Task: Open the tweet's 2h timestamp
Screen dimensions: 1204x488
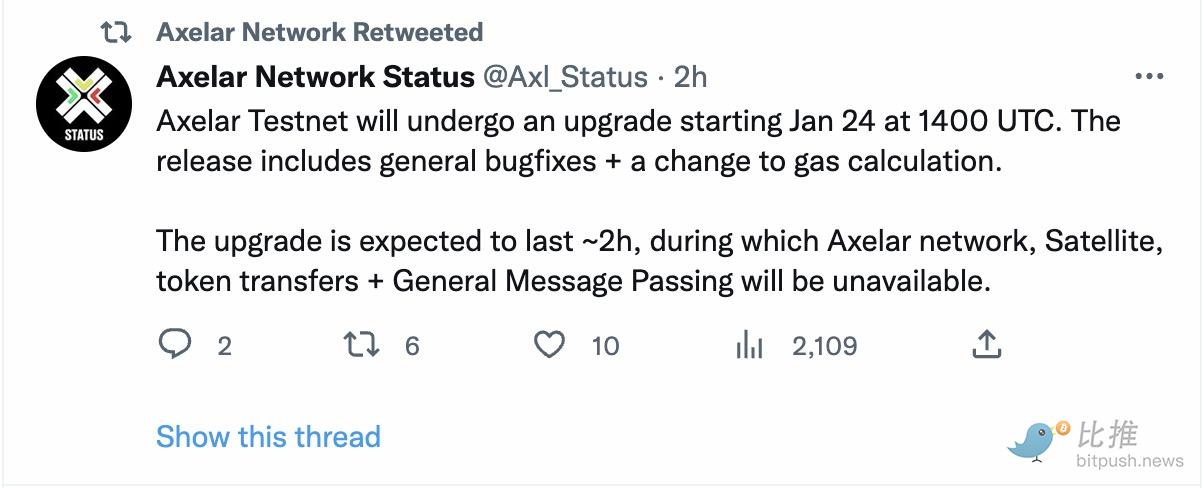Action: [x=690, y=77]
